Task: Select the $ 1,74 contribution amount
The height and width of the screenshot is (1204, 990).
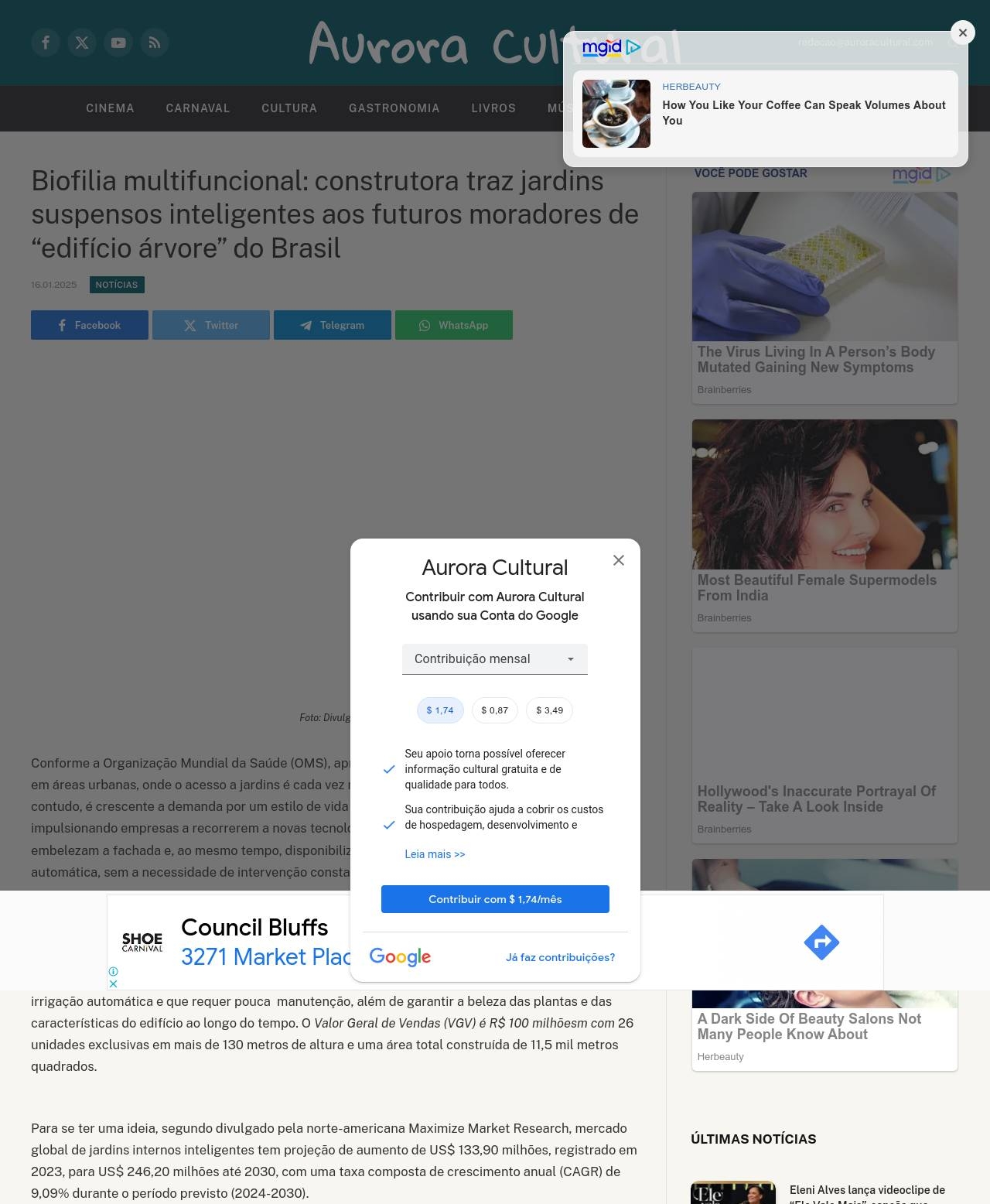Action: [440, 710]
